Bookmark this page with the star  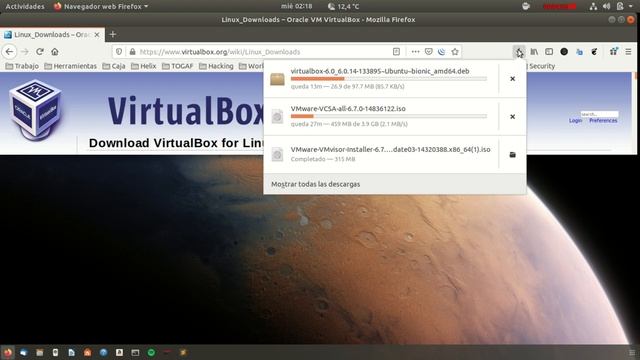coord(455,52)
